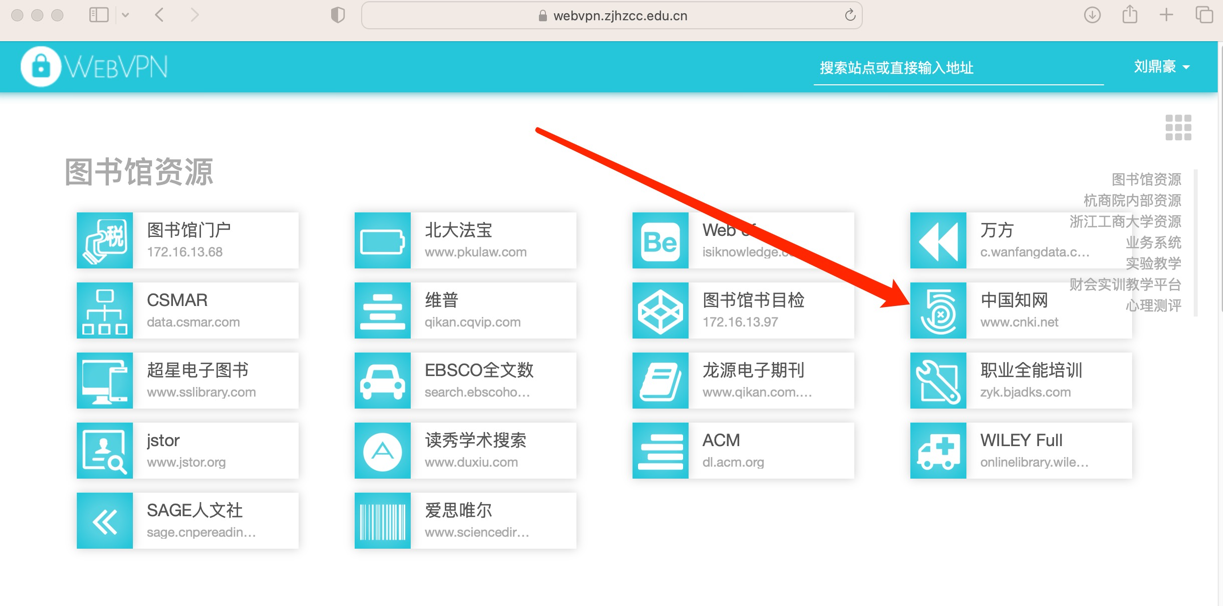Click the 中国知网 icon
Screen dimensions: 1223x606
(939, 310)
